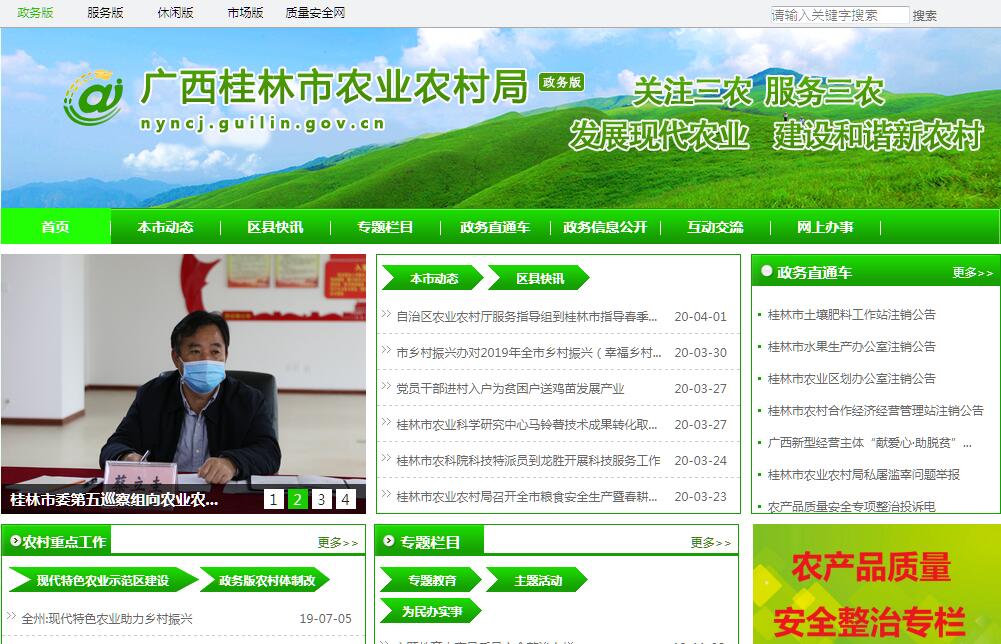Viewport: 1001px width, 644px height.
Task: Select 政务版农村体制改 tab
Action: click(x=266, y=580)
